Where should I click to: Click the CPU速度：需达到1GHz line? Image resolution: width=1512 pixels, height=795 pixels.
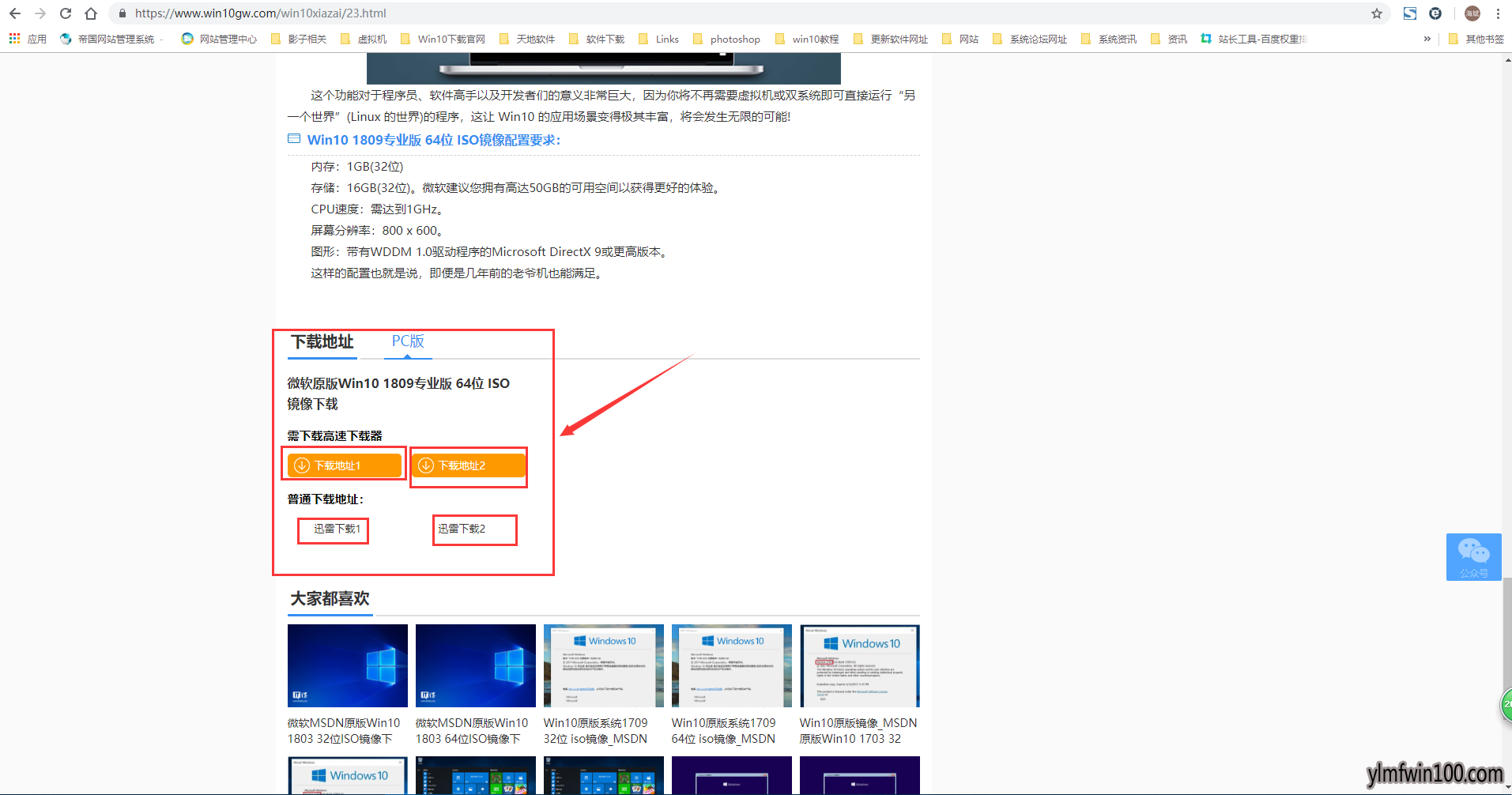point(377,209)
